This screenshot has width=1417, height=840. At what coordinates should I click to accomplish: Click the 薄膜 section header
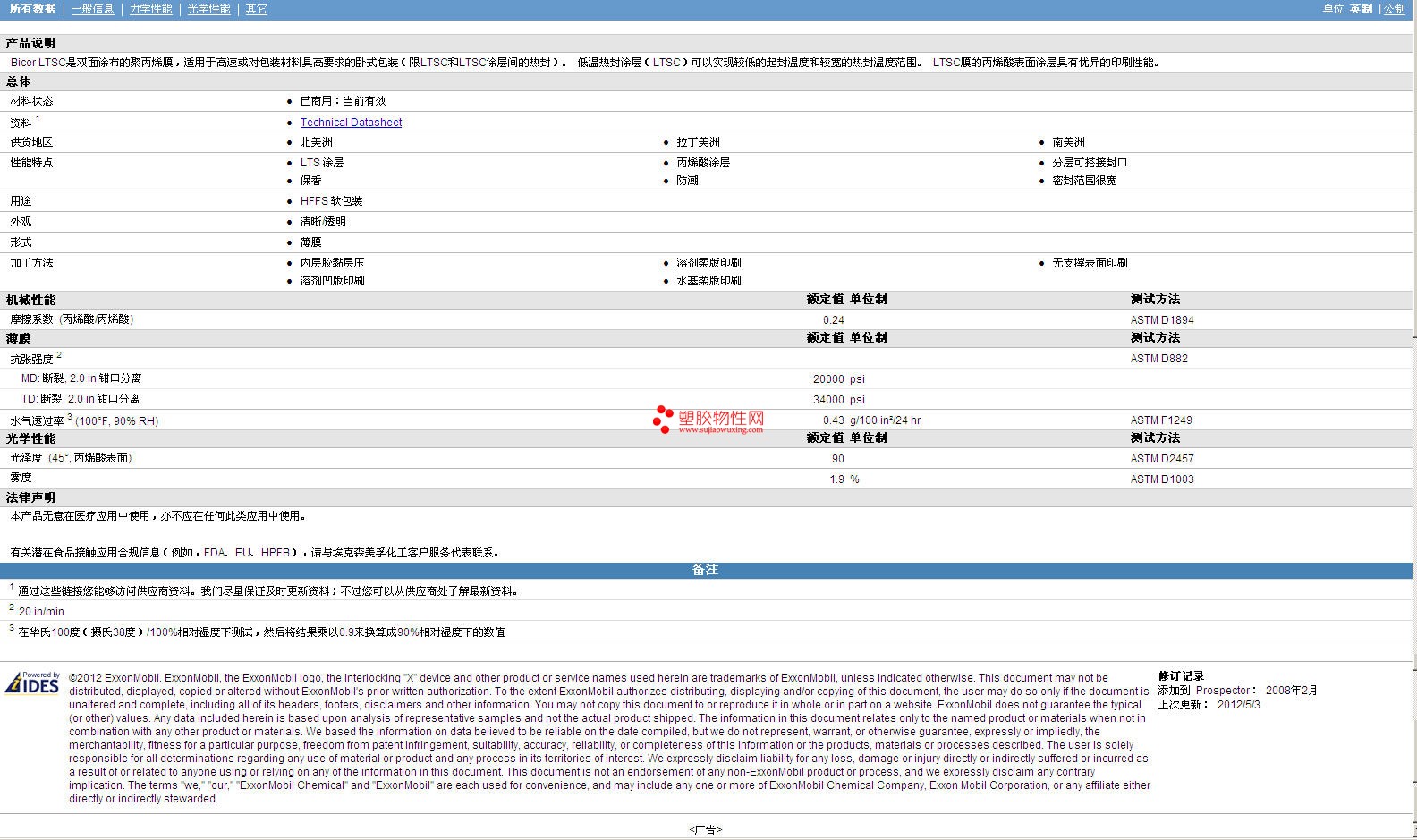pyautogui.click(x=18, y=338)
